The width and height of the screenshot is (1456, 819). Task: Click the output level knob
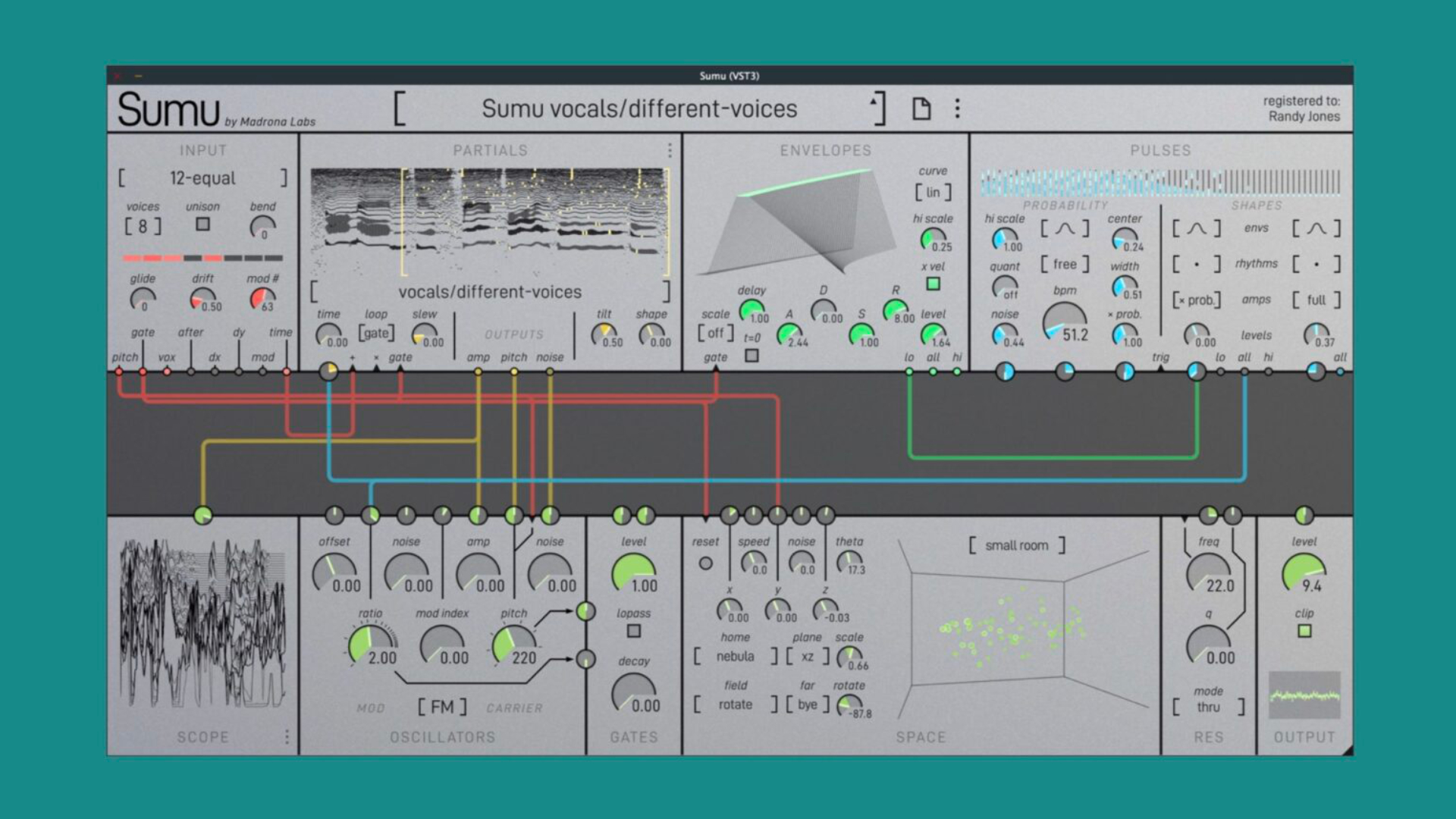coord(1303,573)
